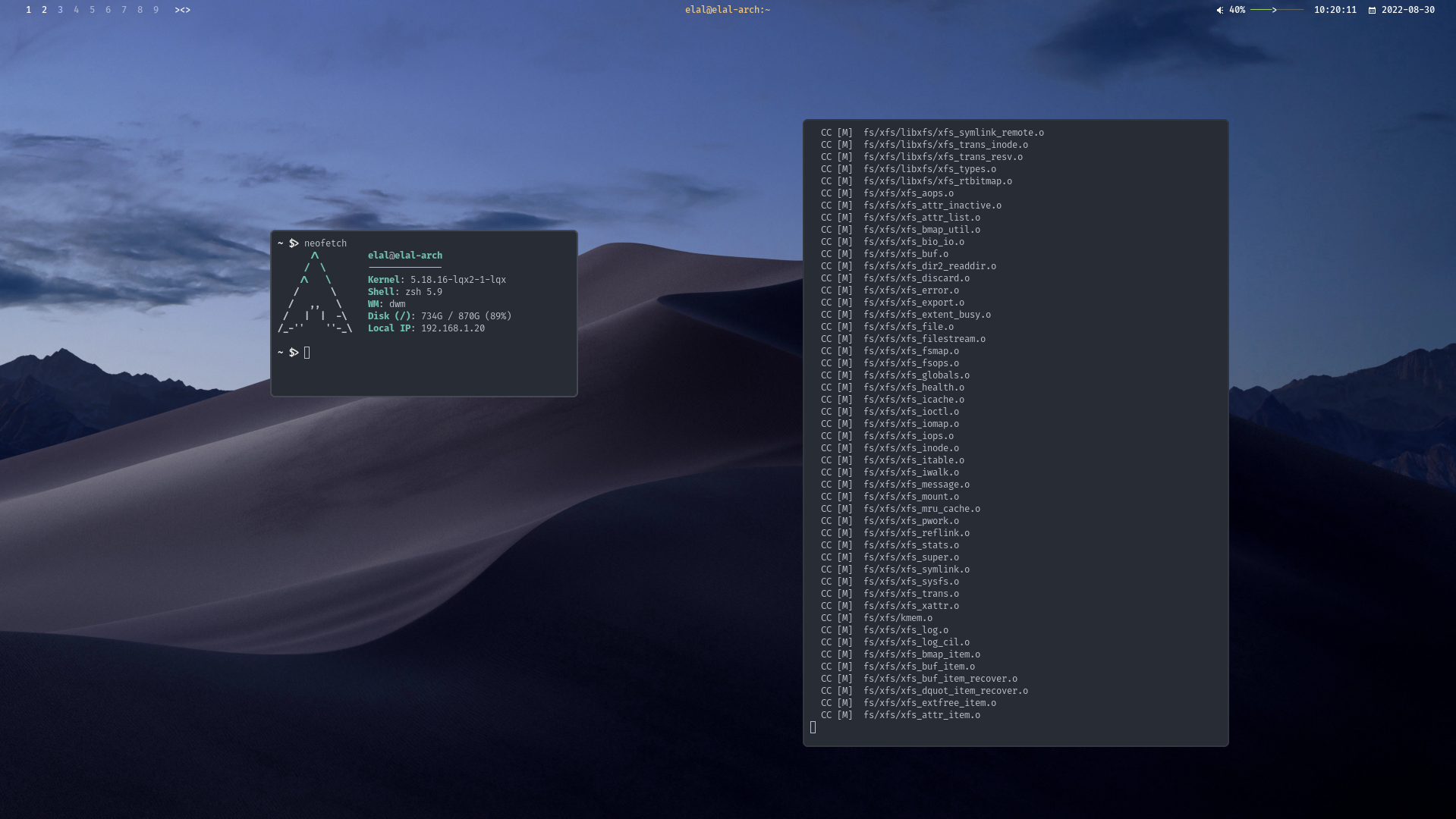Switch to workspace tag 3
Viewport: 1456px width, 819px height.
60,10
